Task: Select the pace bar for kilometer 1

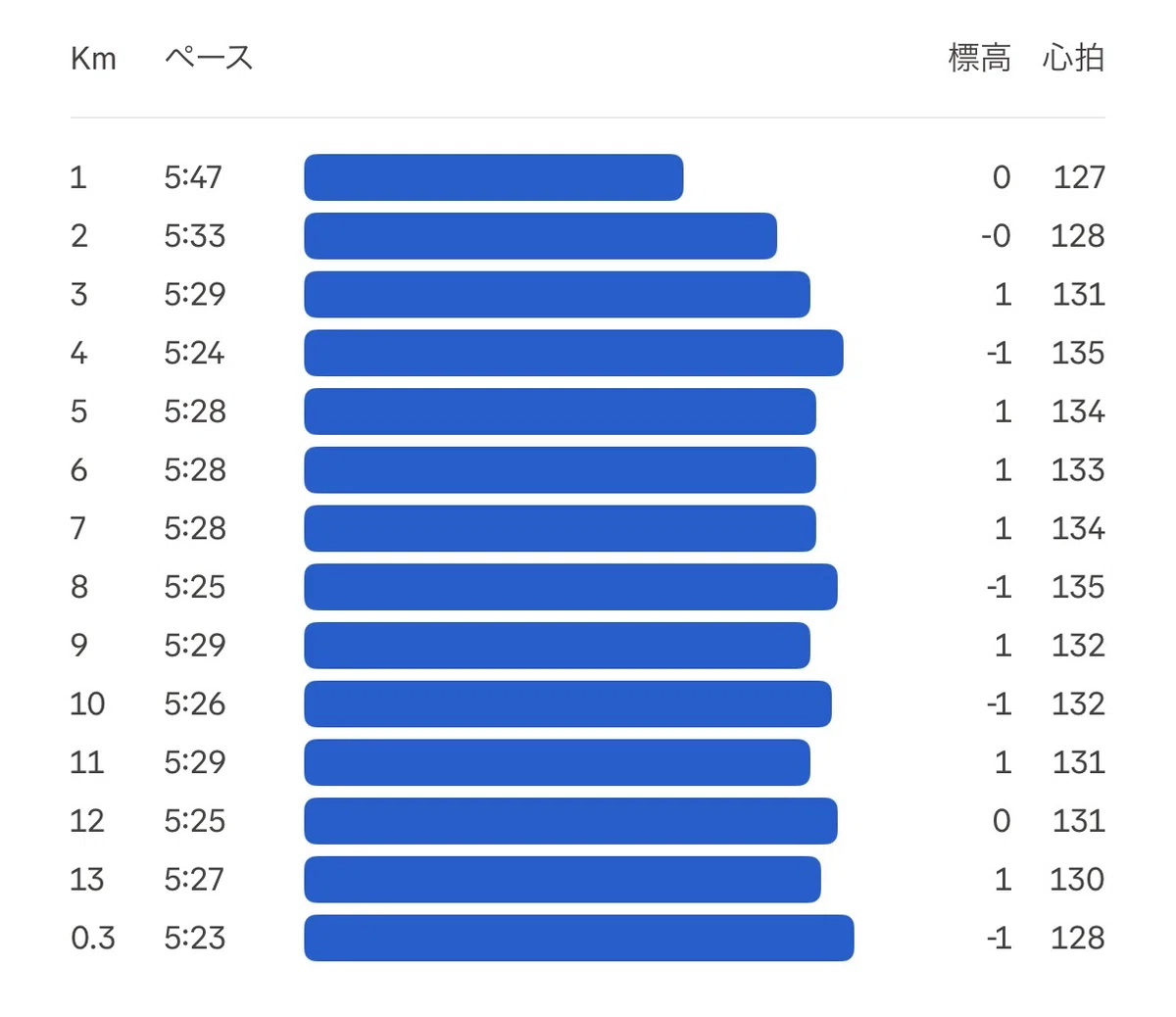Action: tap(494, 177)
